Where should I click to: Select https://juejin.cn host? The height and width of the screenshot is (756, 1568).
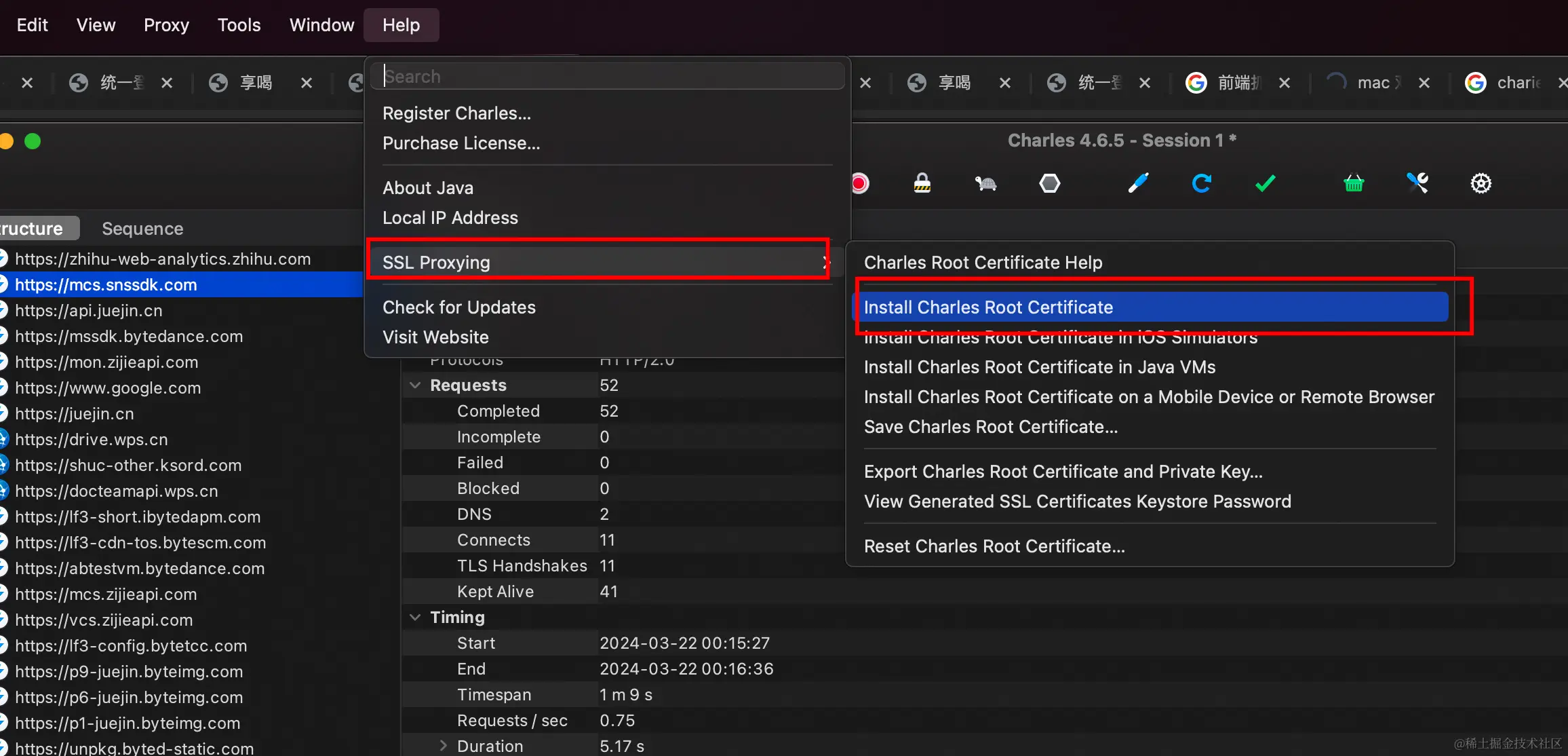click(x=75, y=414)
